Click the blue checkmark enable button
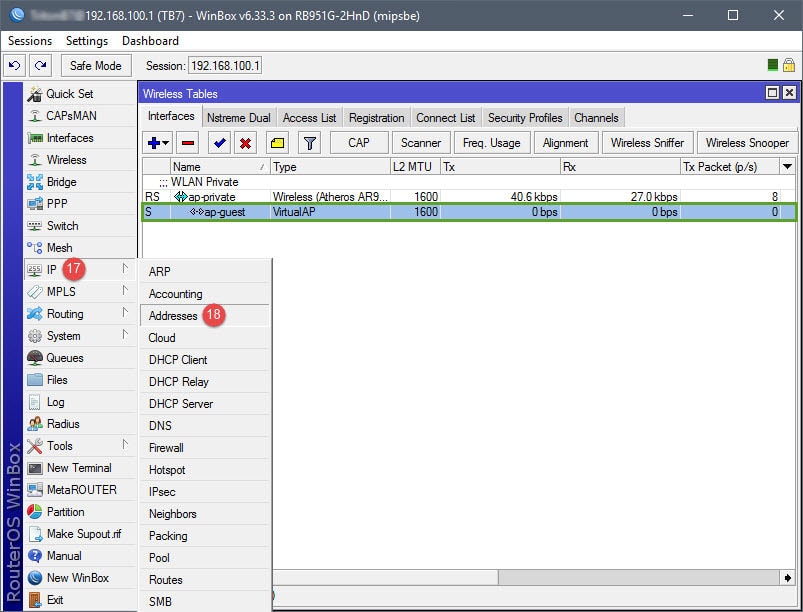This screenshot has width=803, height=612. coord(220,143)
